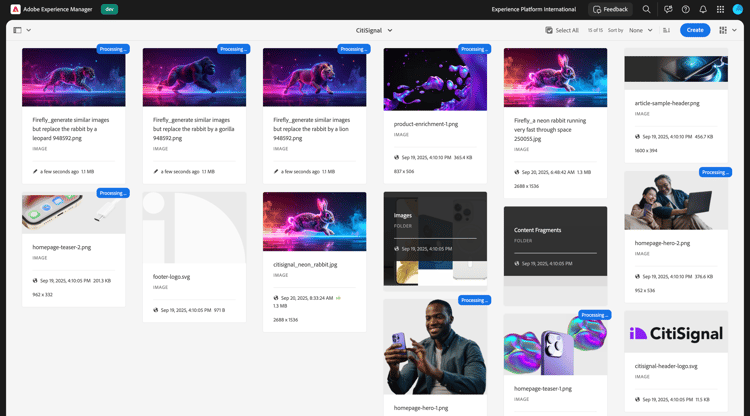Click Processing badge on product-enrichment-1 card
Image resolution: width=750 pixels, height=416 pixels.
[474, 49]
